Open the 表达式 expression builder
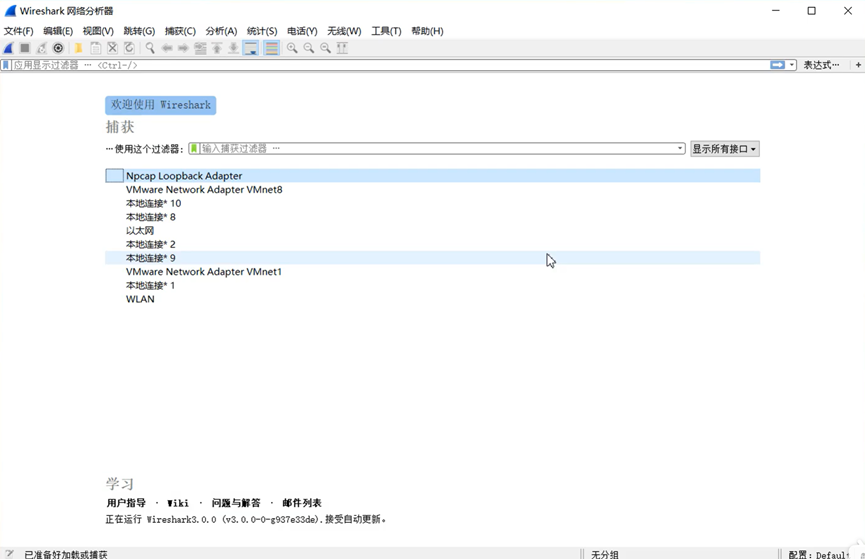Image resolution: width=865 pixels, height=559 pixels. (x=821, y=65)
